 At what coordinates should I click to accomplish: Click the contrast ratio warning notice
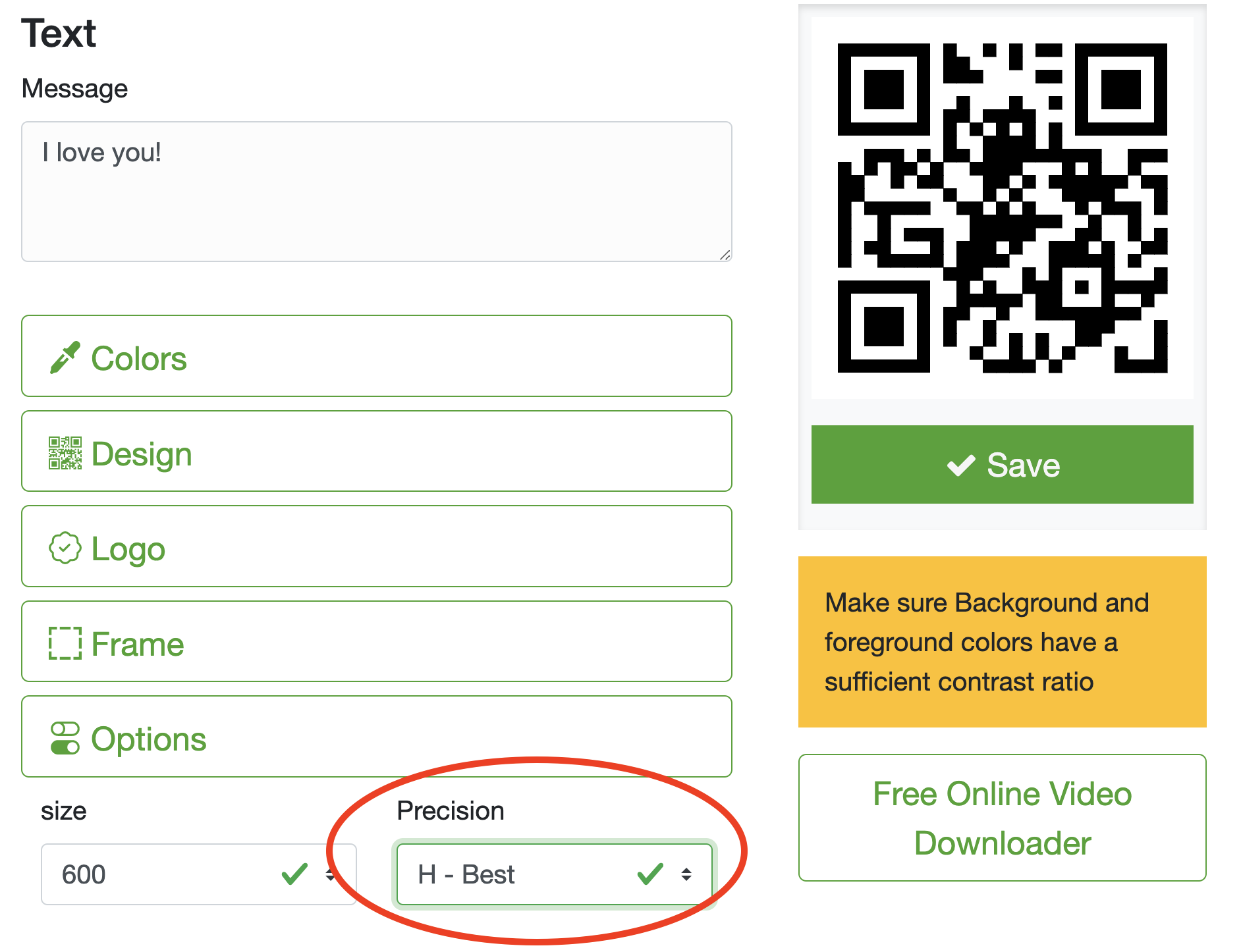(1002, 642)
